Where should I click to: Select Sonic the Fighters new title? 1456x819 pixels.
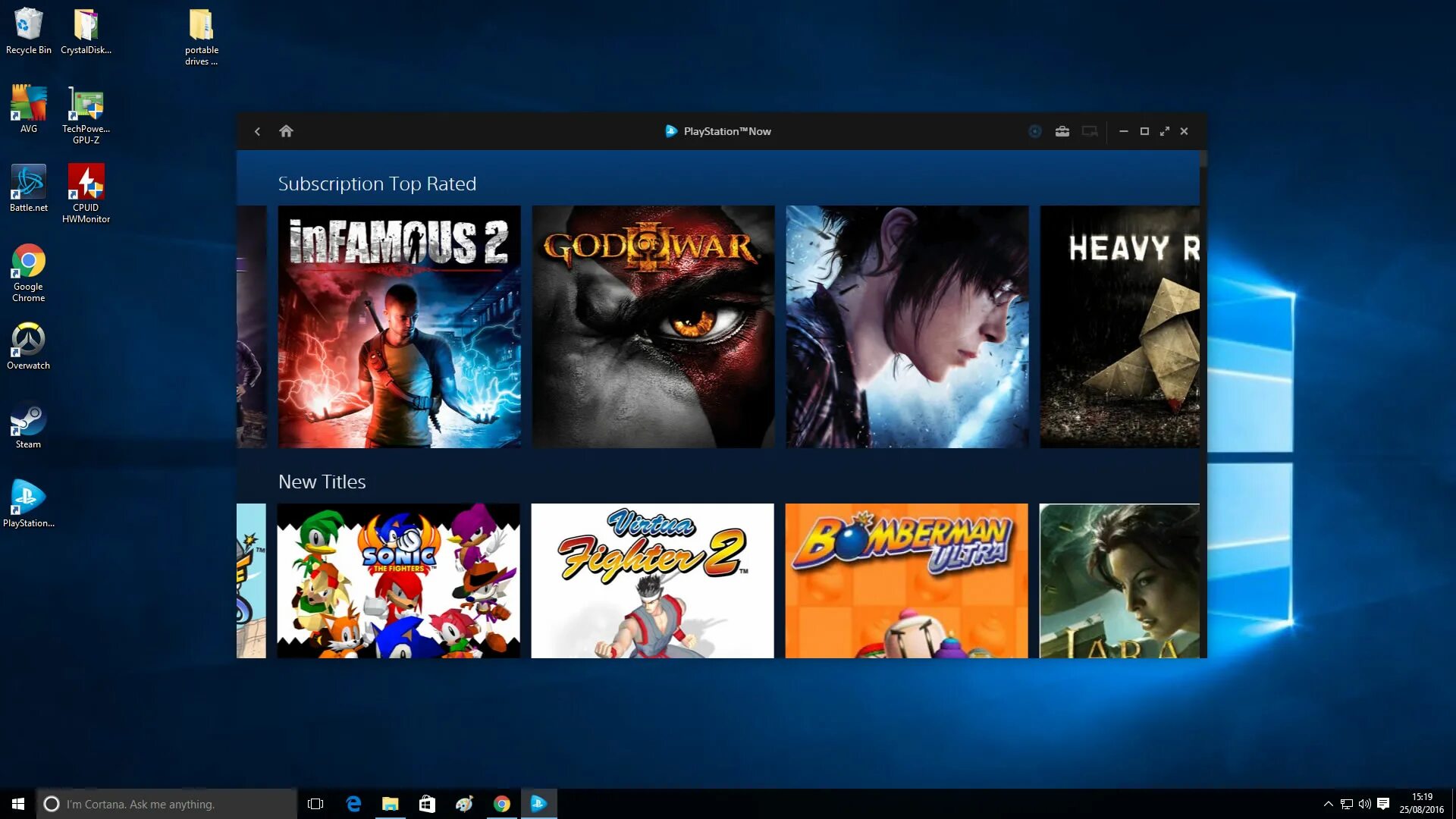tap(398, 580)
